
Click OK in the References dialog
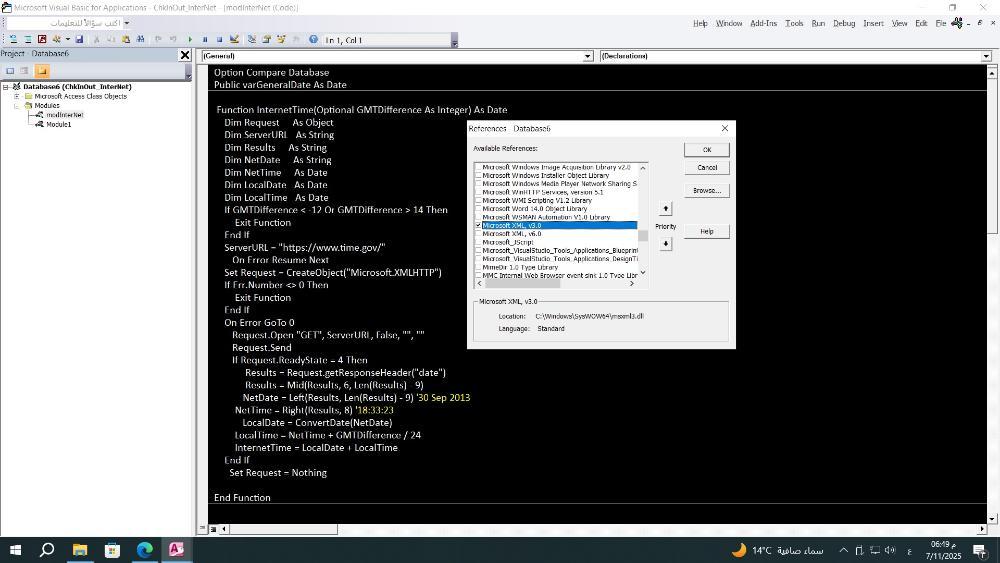pos(706,150)
